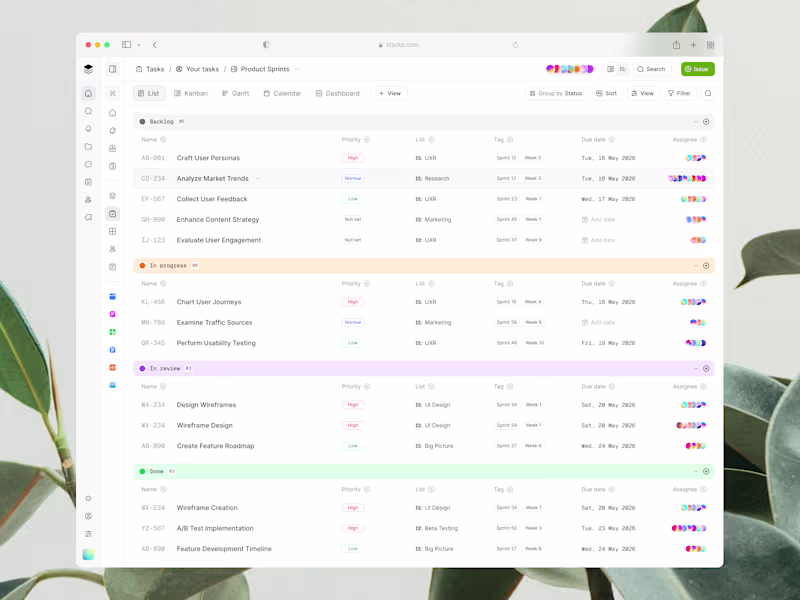Switch to the Gantt tab
Viewport: 800px width, 600px height.
click(x=236, y=93)
